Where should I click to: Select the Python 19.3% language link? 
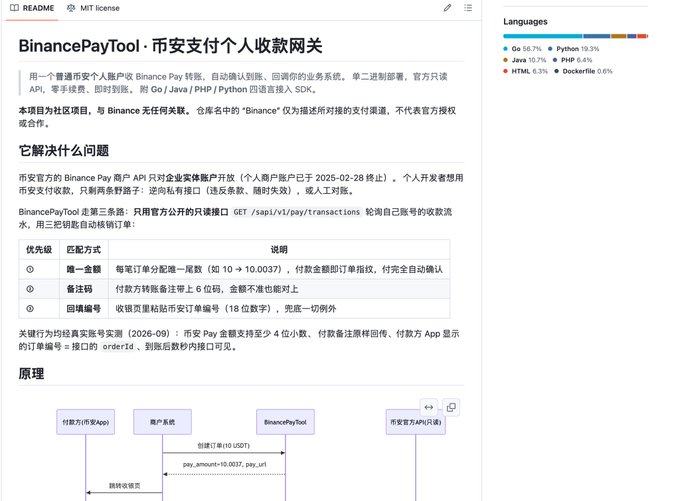(x=573, y=49)
